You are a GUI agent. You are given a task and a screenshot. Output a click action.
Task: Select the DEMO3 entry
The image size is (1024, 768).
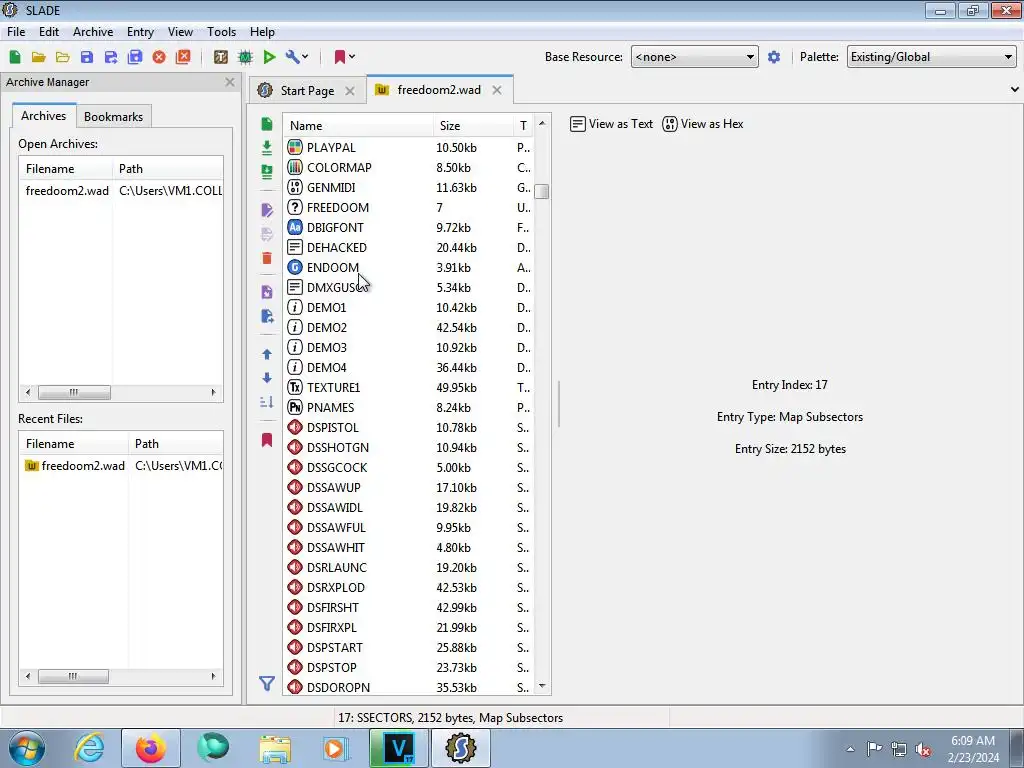pos(409,347)
